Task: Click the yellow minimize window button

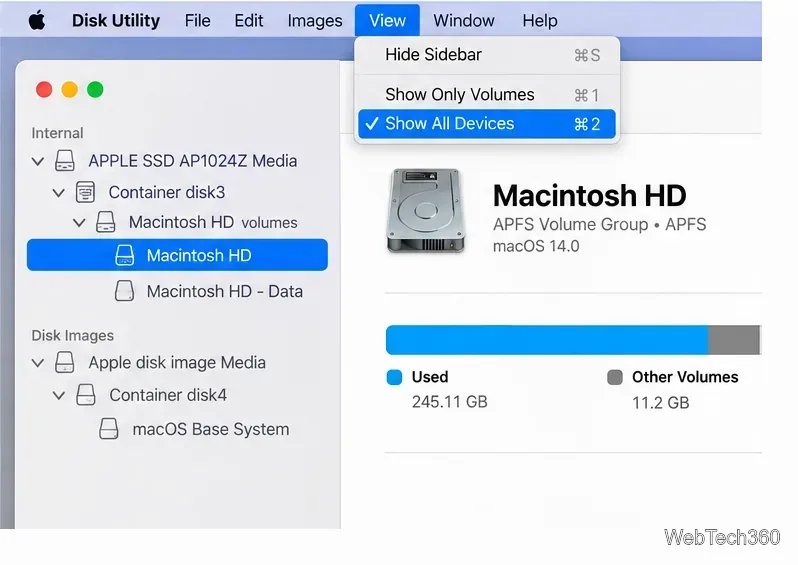Action: pyautogui.click(x=70, y=90)
